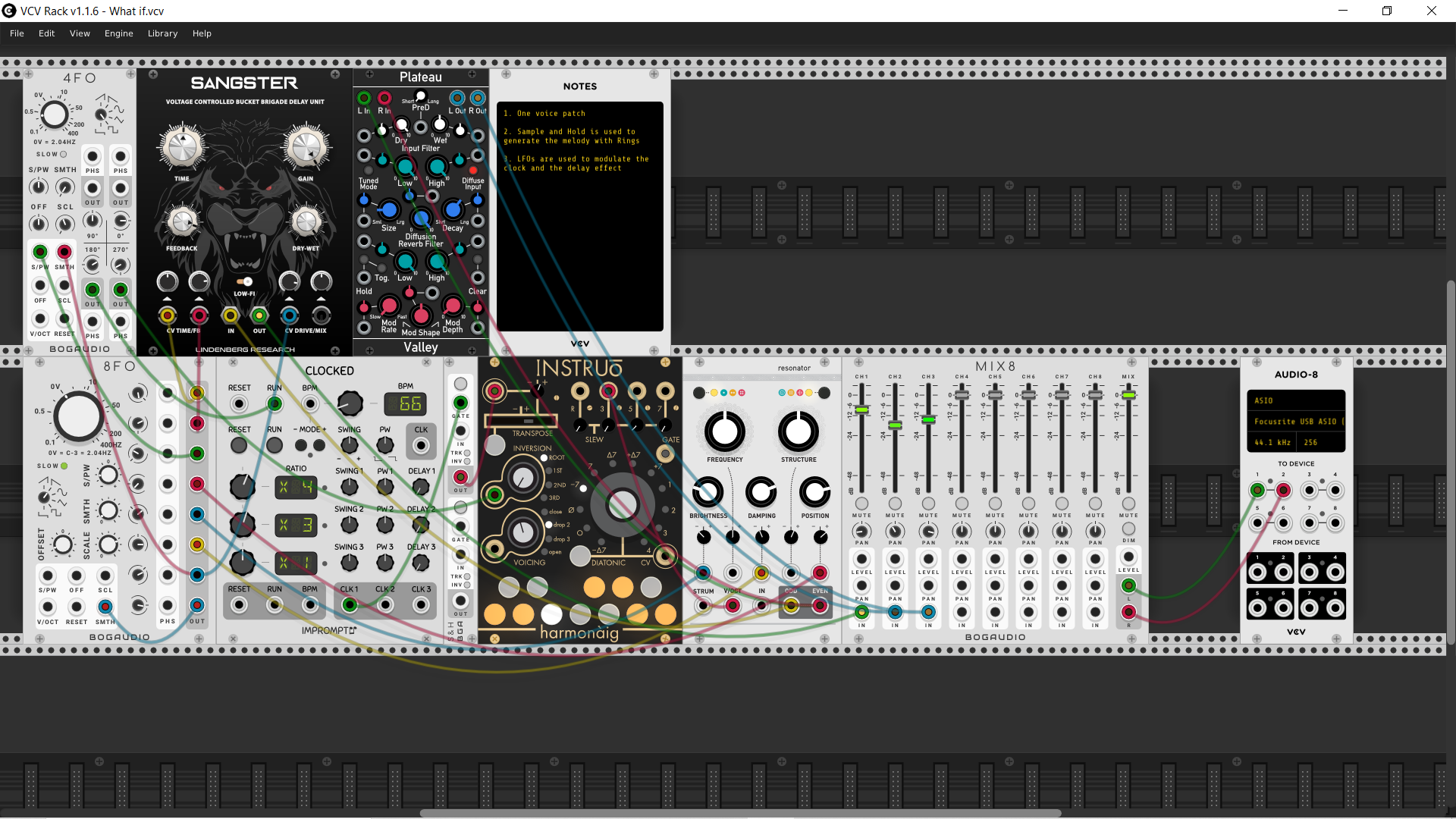Click the resonator DAMPING knob

[x=761, y=492]
